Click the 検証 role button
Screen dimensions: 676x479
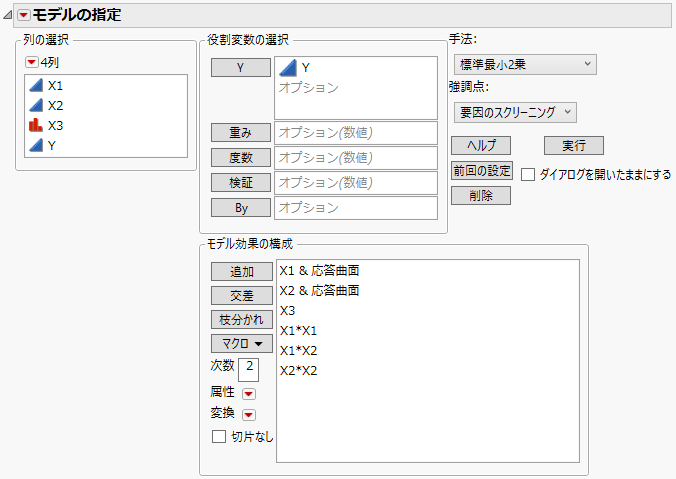pos(241,182)
